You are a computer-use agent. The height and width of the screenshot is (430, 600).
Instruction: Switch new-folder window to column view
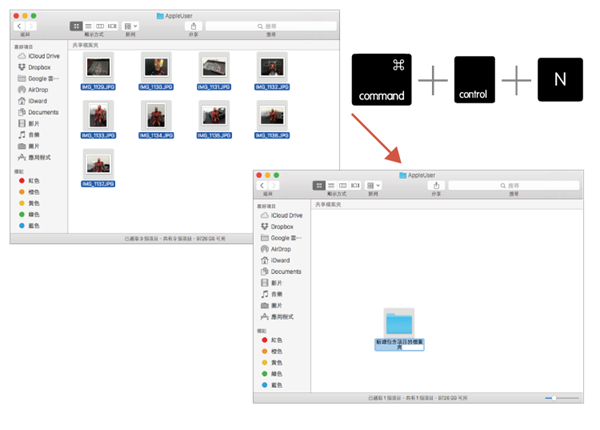[x=343, y=186]
